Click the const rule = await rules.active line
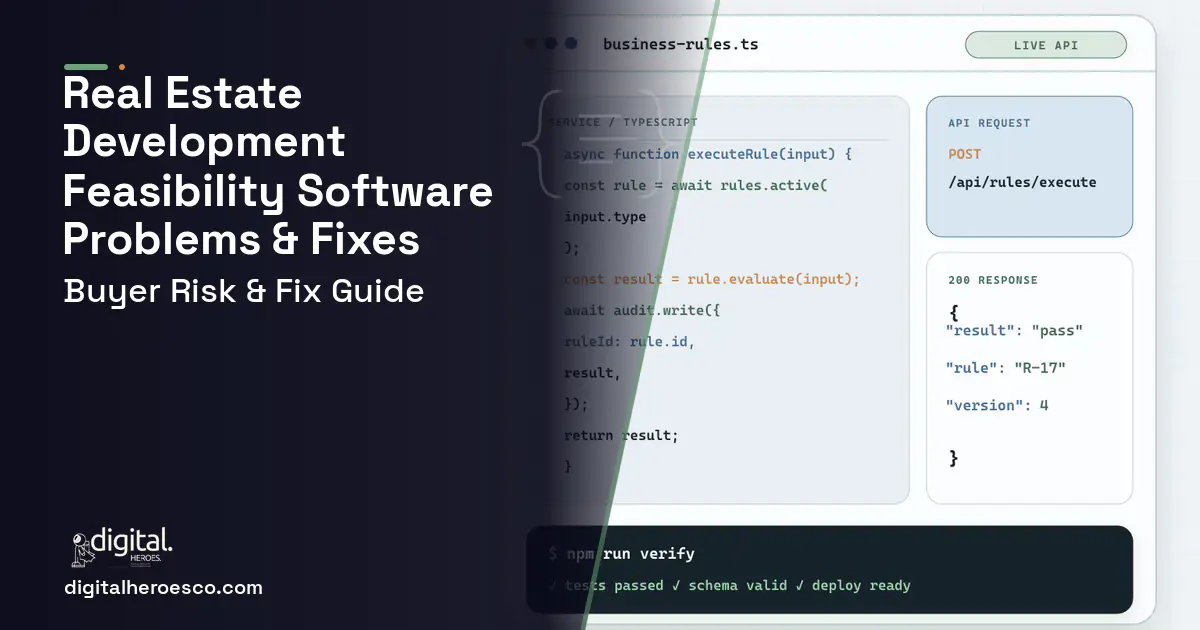Image resolution: width=1200 pixels, height=630 pixels. click(x=696, y=185)
